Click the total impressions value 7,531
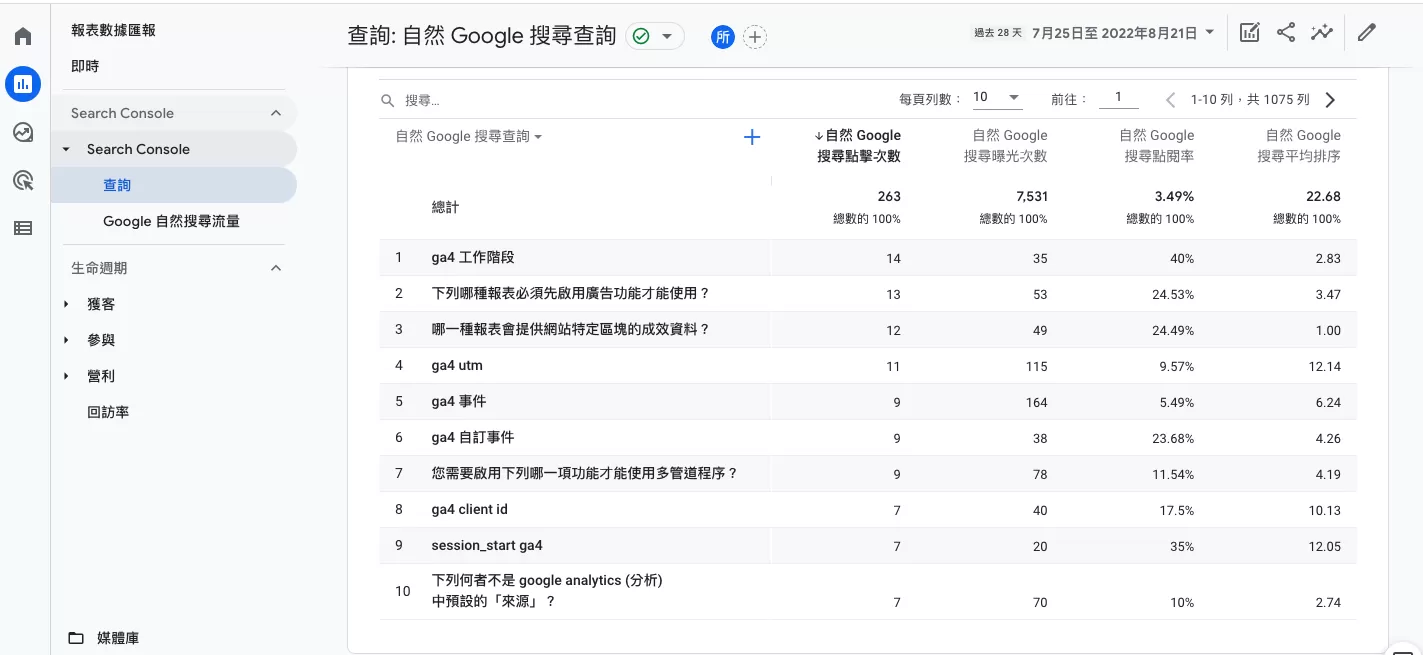 pos(1030,196)
